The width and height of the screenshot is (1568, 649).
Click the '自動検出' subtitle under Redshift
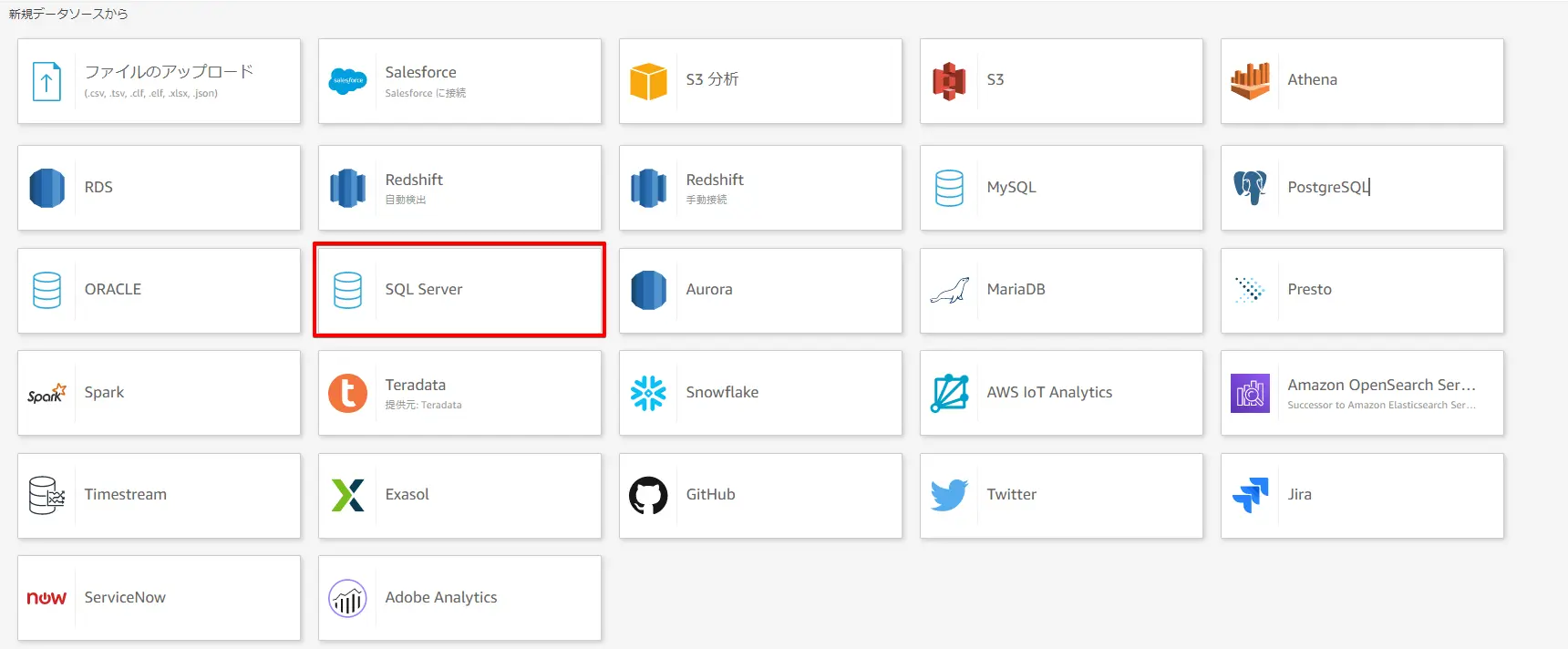pyautogui.click(x=406, y=200)
